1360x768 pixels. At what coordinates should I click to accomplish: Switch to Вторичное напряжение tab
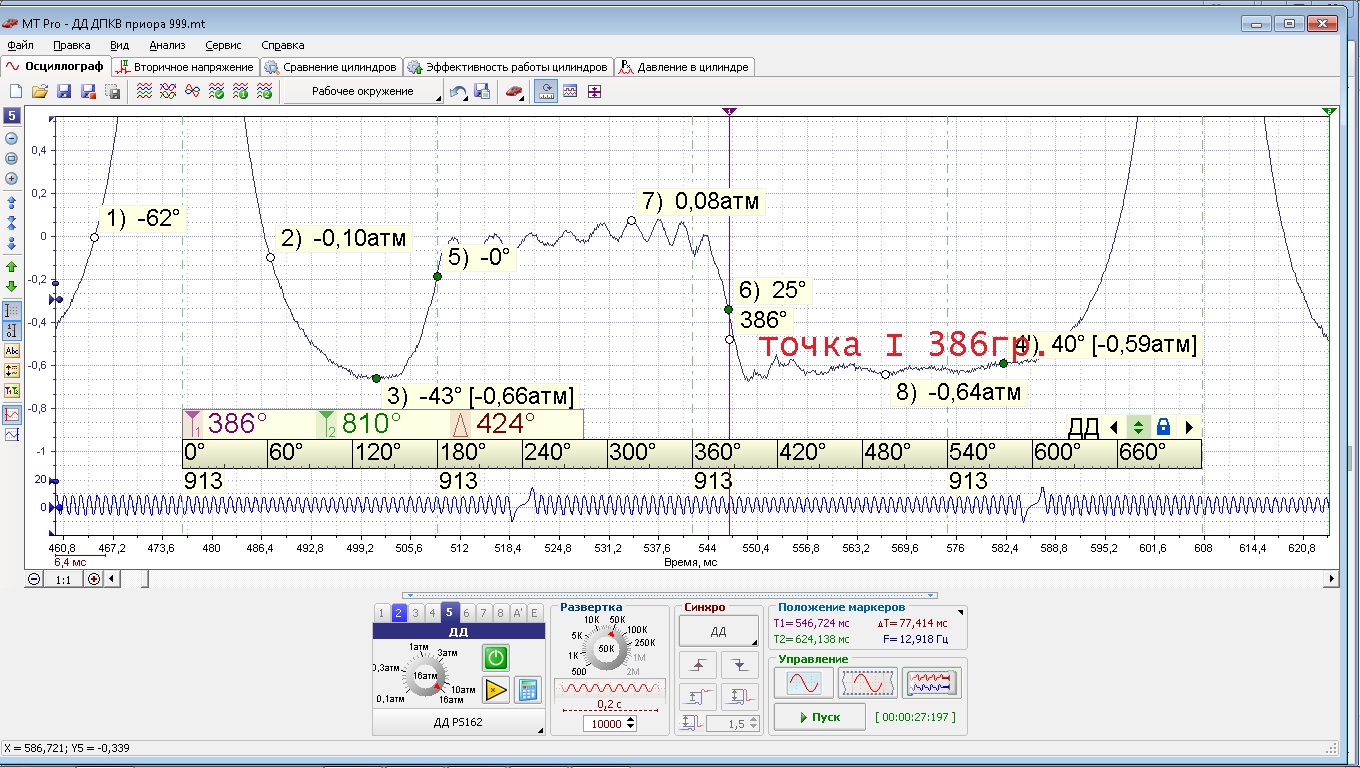click(185, 67)
